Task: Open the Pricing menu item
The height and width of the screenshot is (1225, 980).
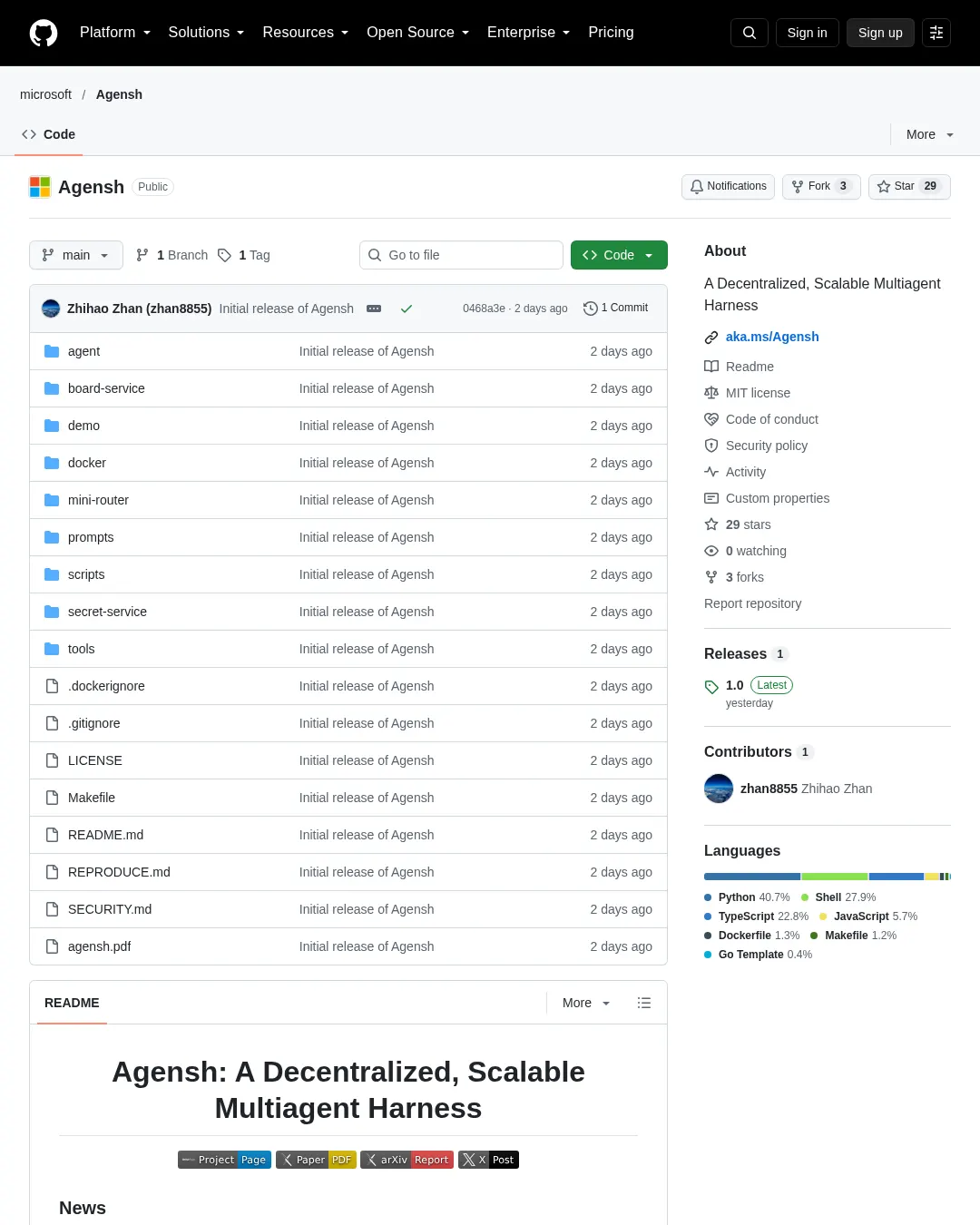Action: (611, 33)
